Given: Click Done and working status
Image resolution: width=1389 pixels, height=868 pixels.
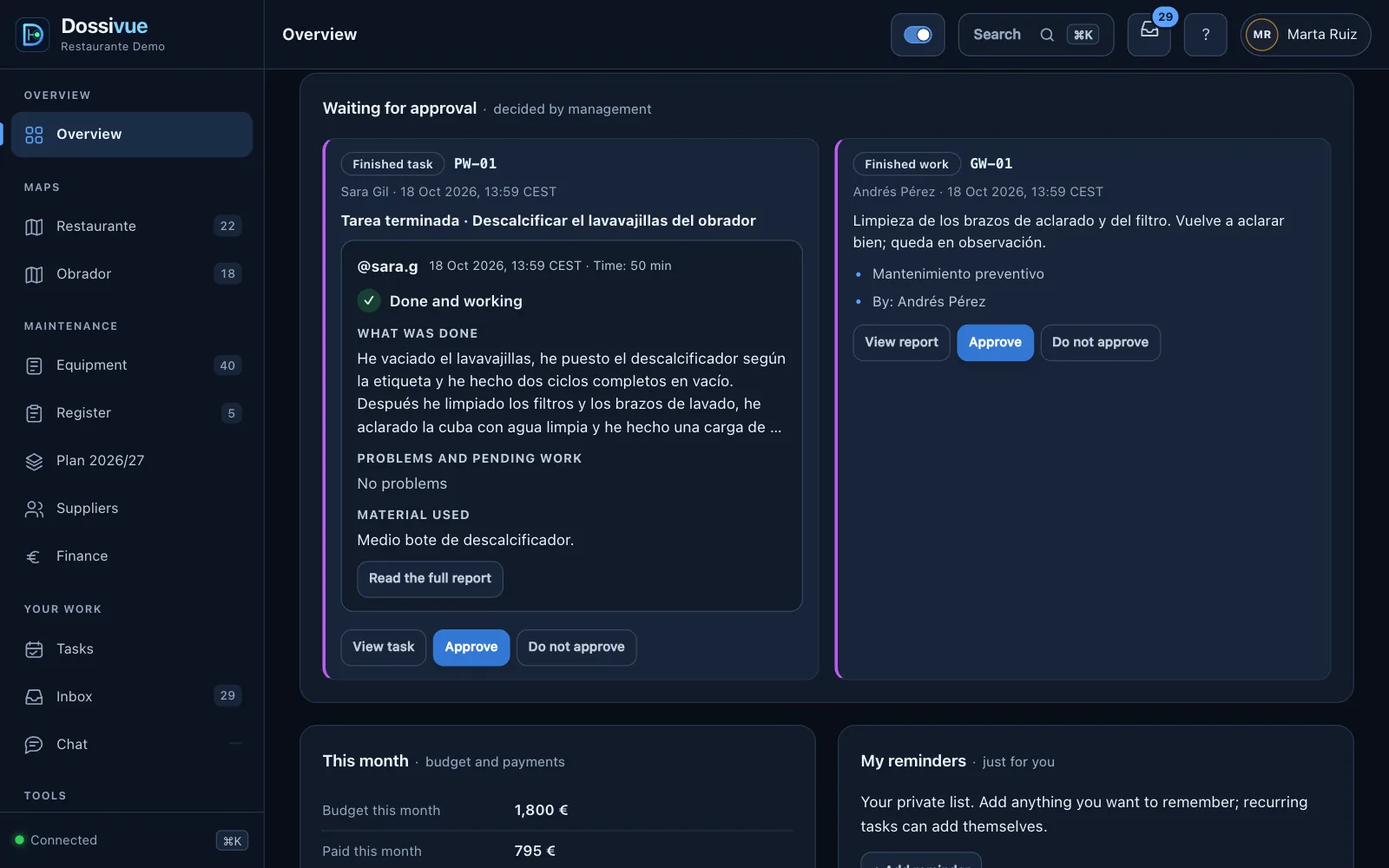Looking at the screenshot, I should tap(440, 301).
